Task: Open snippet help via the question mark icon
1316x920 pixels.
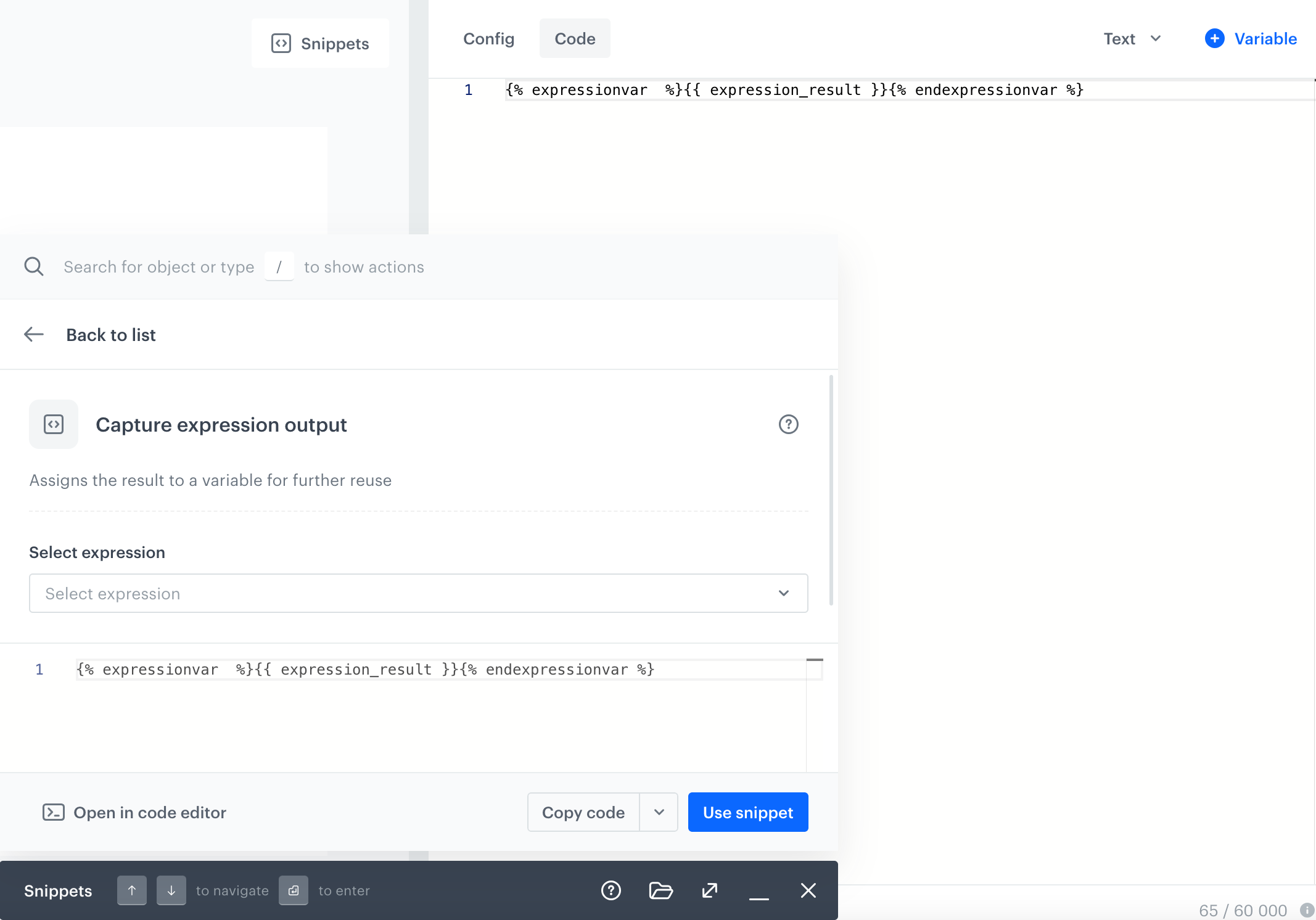Action: (789, 424)
